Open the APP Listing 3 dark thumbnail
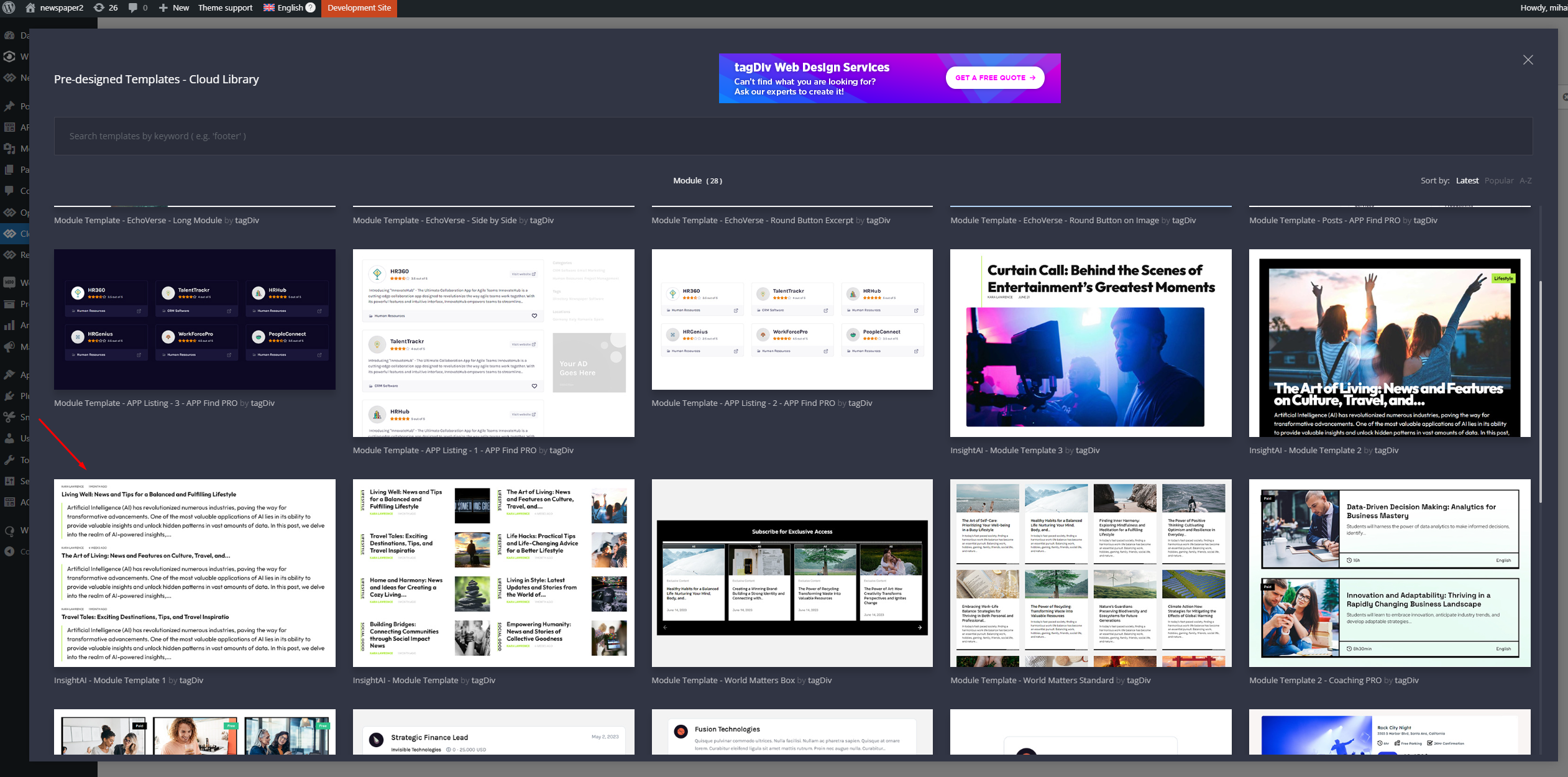1568x777 pixels. coord(195,320)
